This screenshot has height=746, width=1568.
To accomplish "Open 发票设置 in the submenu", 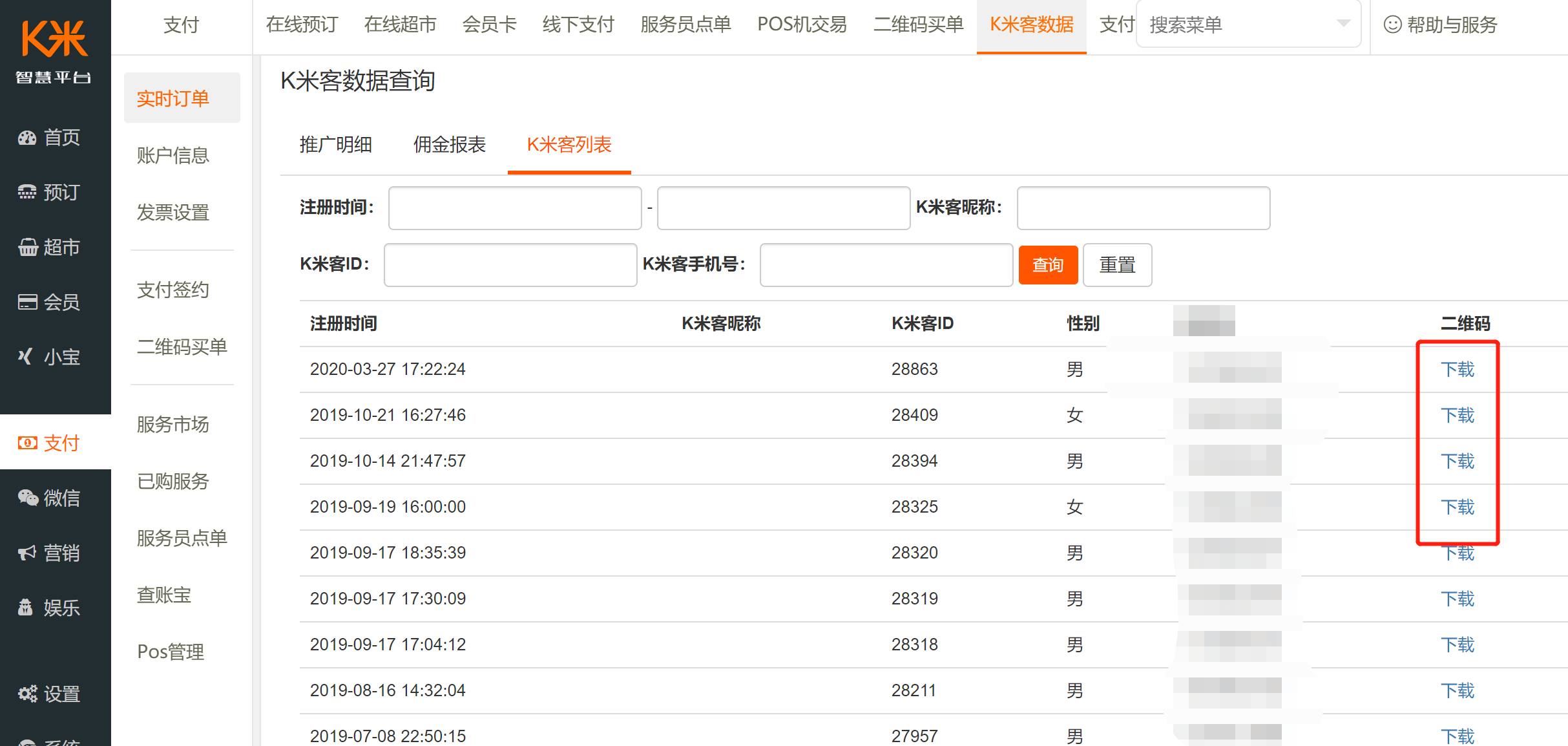I will (172, 212).
